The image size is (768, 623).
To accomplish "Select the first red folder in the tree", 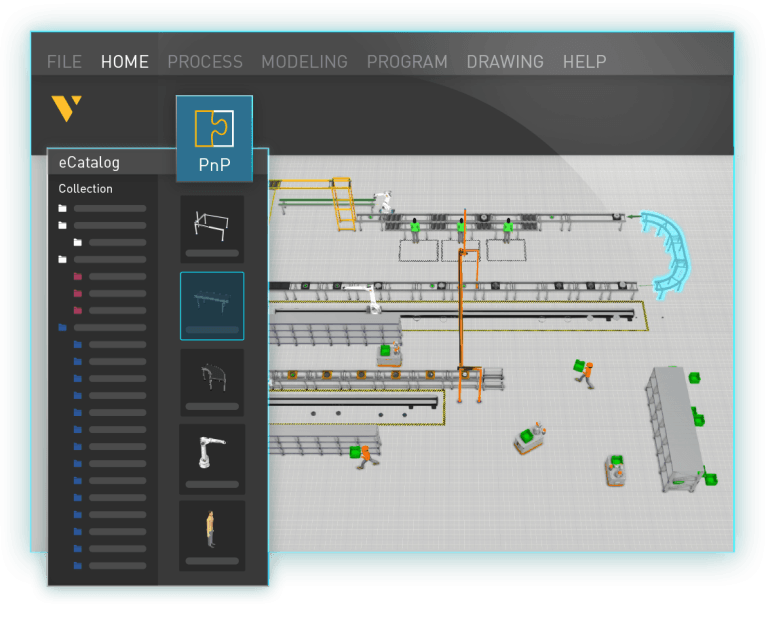I will tap(78, 276).
